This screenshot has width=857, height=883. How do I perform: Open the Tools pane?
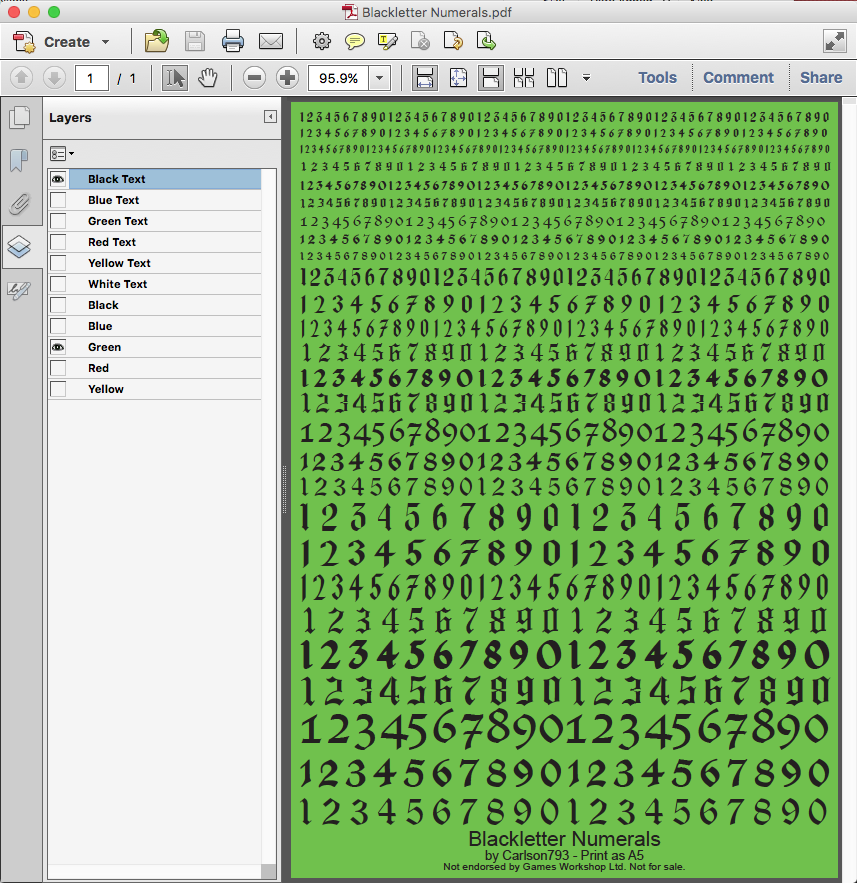pos(657,78)
